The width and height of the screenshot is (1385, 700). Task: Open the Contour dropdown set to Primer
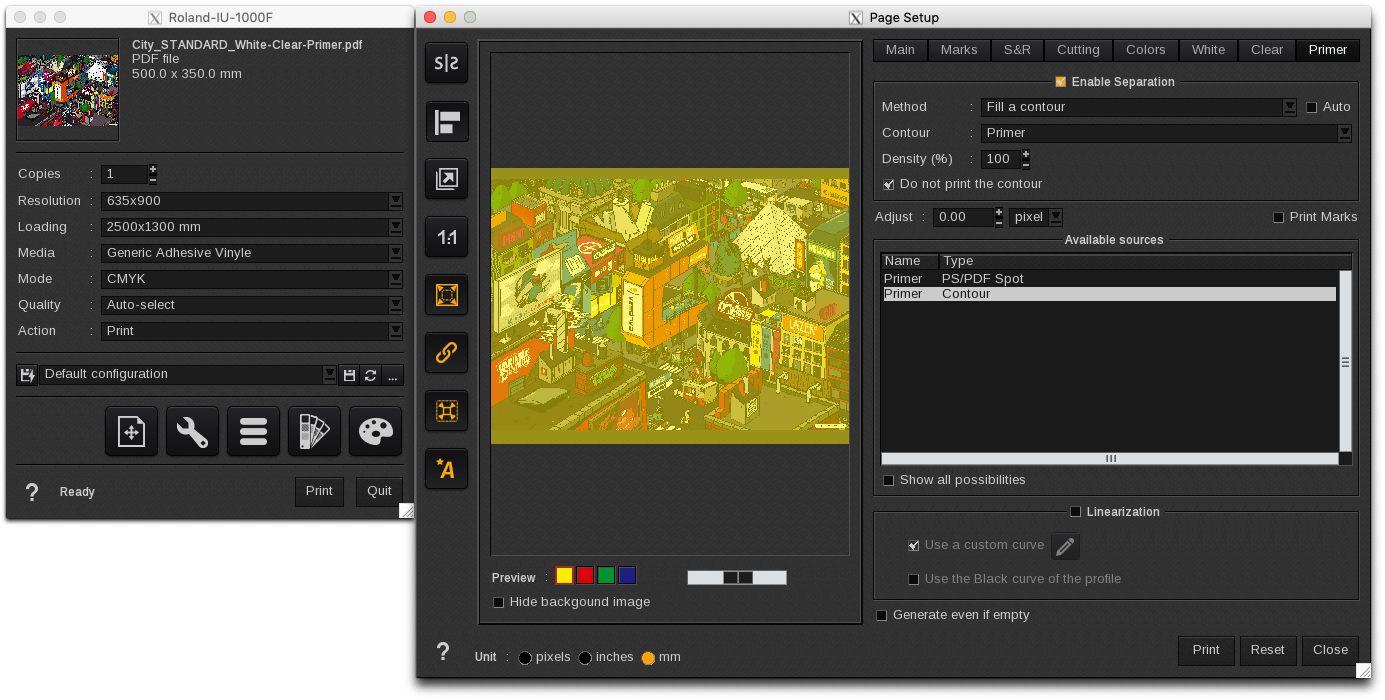(1345, 132)
